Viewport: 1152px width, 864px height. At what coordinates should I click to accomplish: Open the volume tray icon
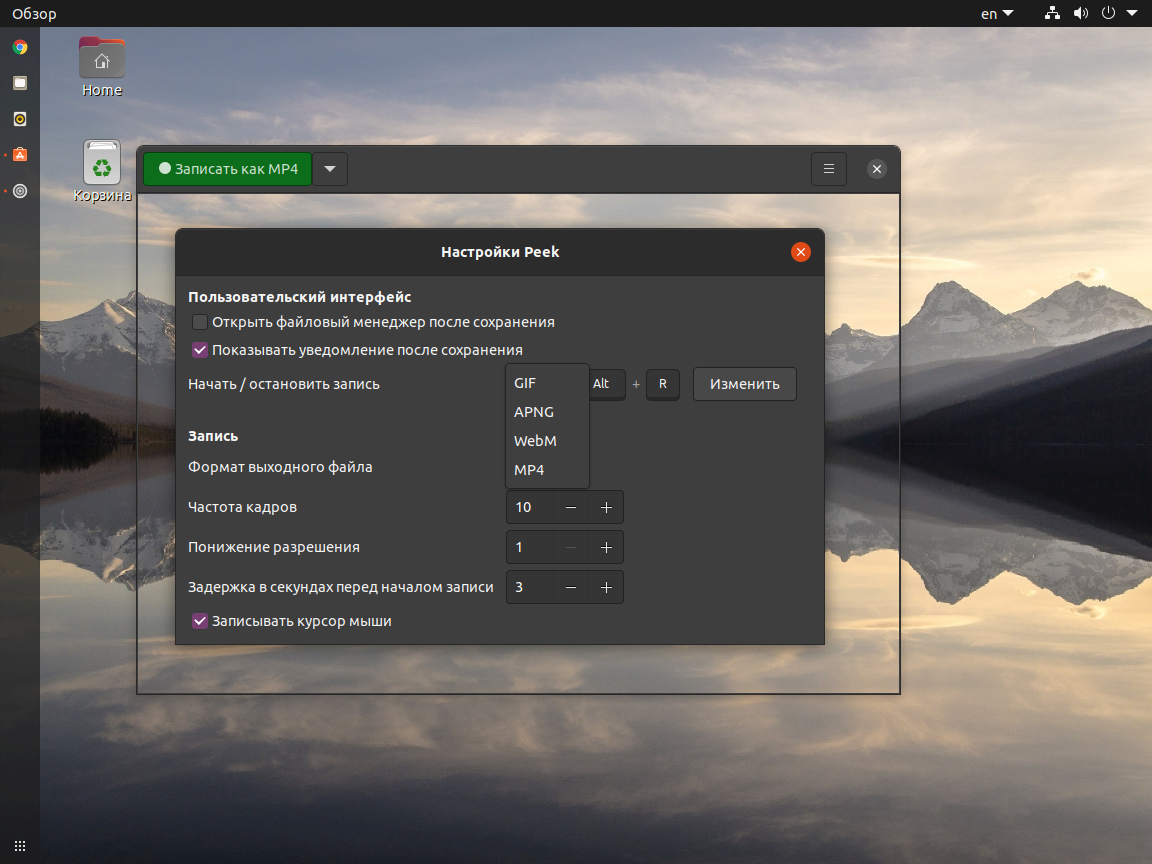pyautogui.click(x=1080, y=14)
